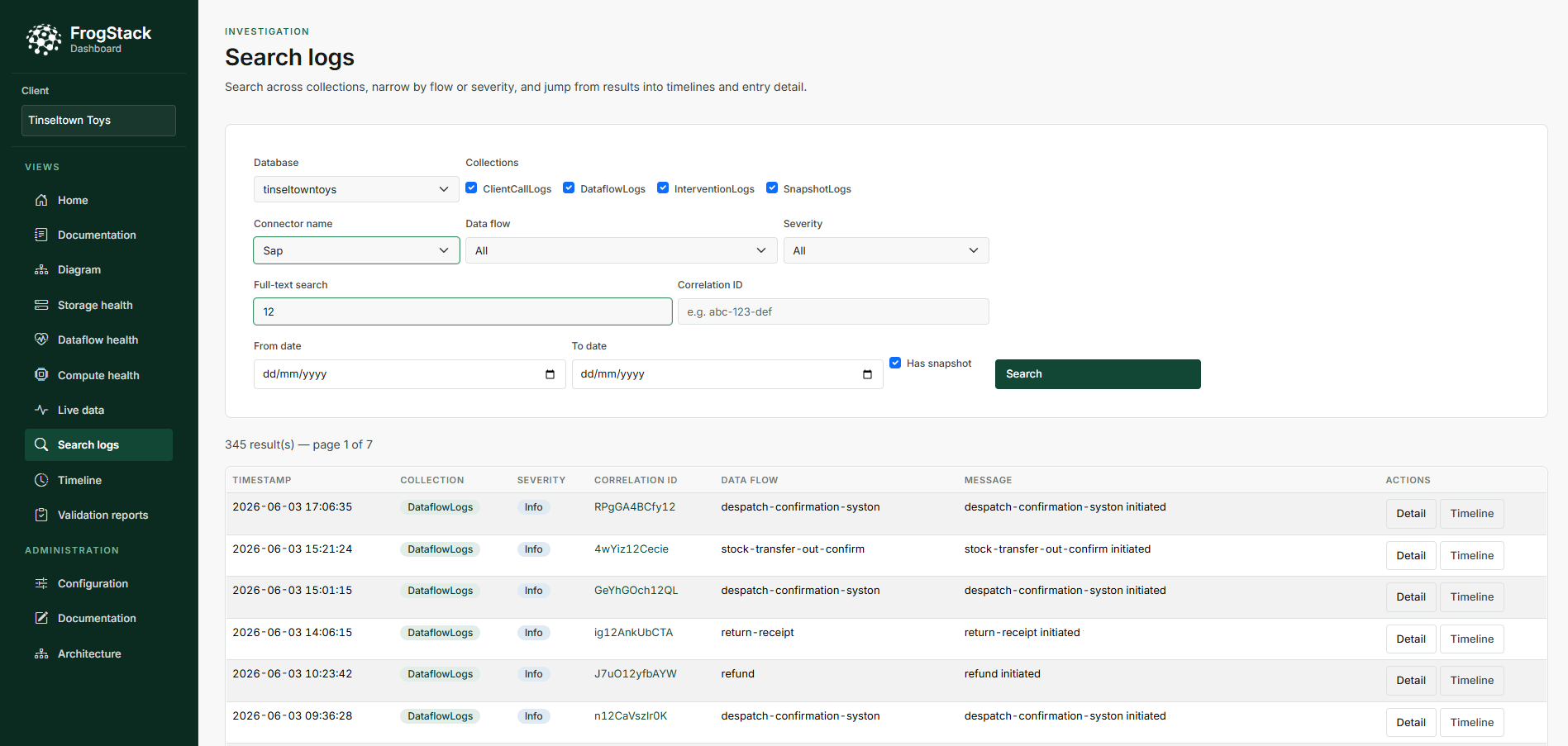Open Timeline for GeYhGOch12QL row
This screenshot has width=1568, height=746.
tap(1471, 597)
